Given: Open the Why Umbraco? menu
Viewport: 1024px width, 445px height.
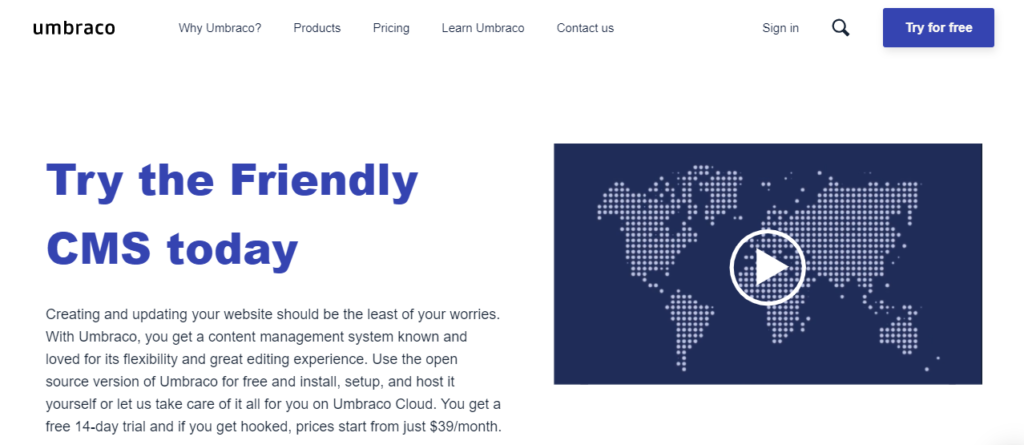Looking at the screenshot, I should 220,28.
